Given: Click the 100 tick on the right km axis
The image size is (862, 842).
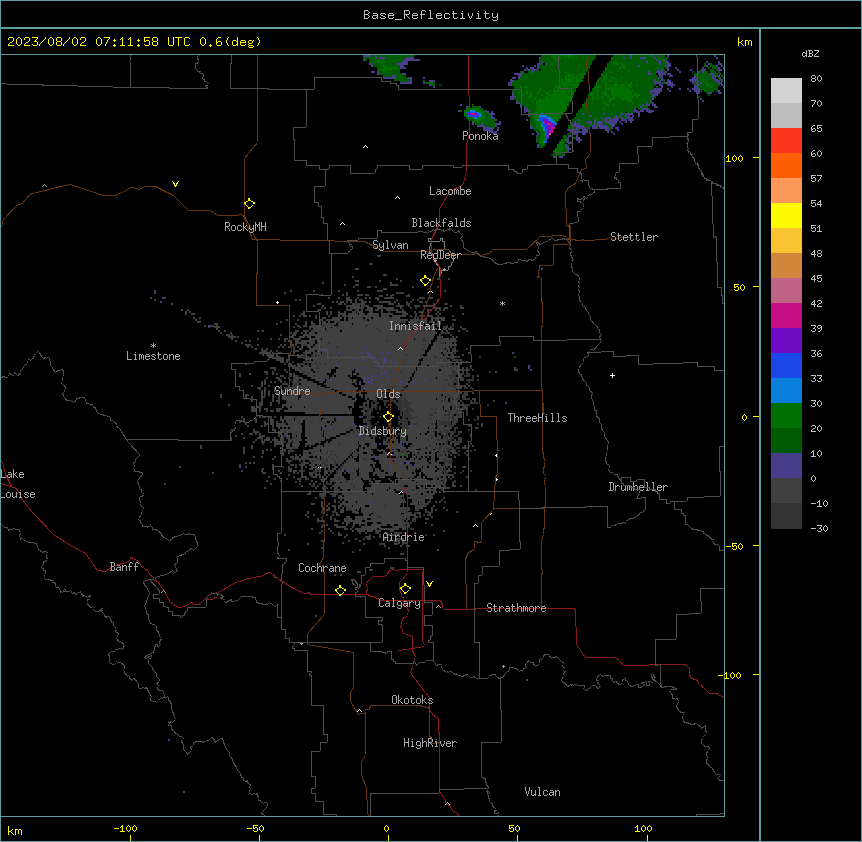Looking at the screenshot, I should click(x=735, y=158).
